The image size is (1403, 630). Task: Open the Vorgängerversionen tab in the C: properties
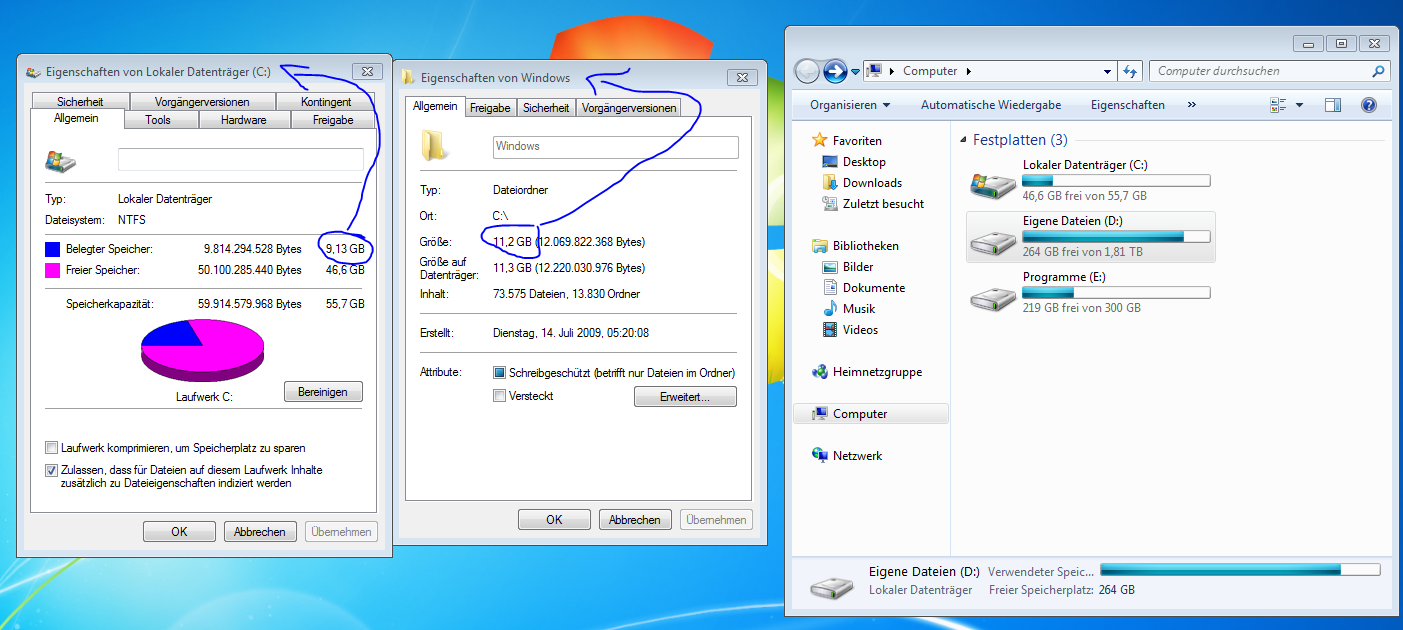(x=202, y=101)
